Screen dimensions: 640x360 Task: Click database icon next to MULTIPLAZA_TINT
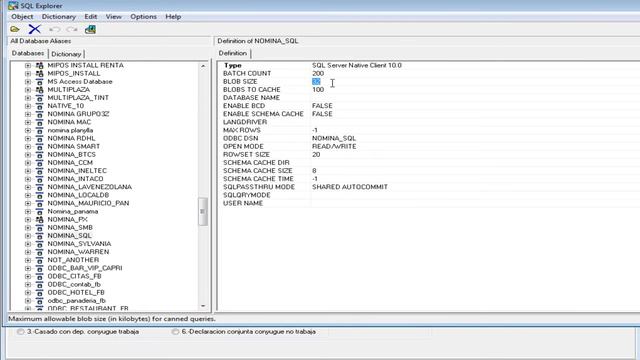39,98
